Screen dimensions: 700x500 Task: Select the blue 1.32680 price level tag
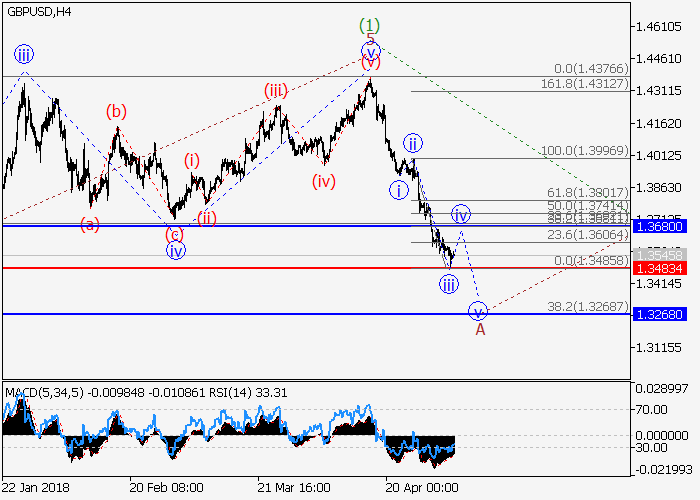[663, 314]
